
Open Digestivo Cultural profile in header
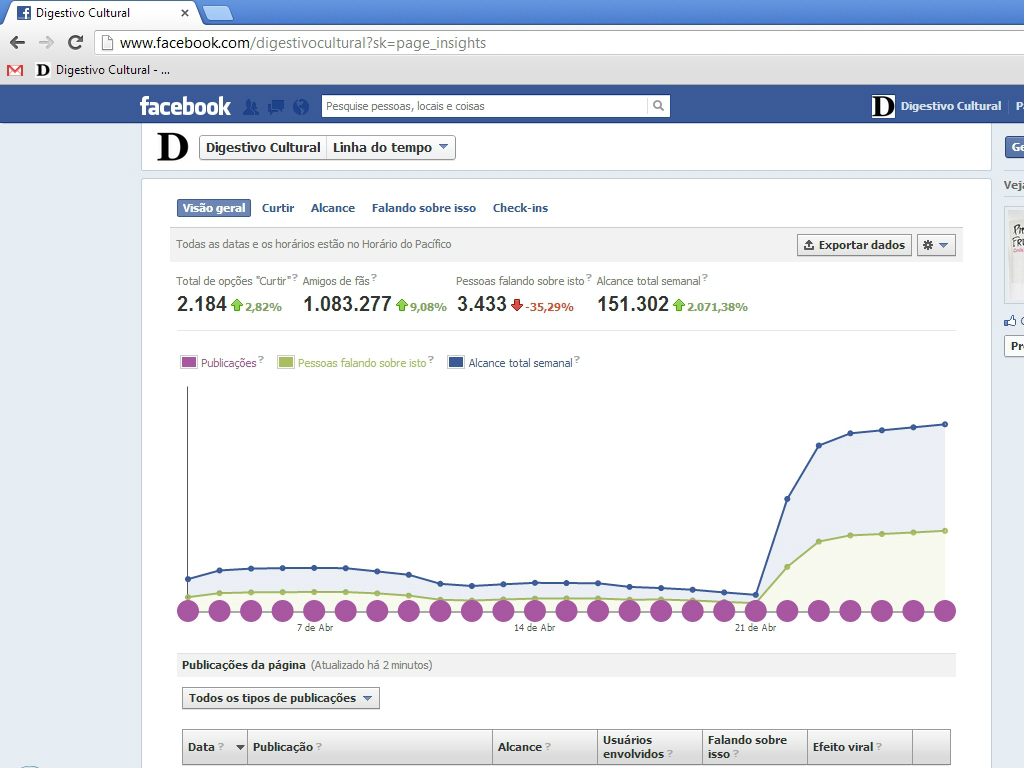pos(936,106)
